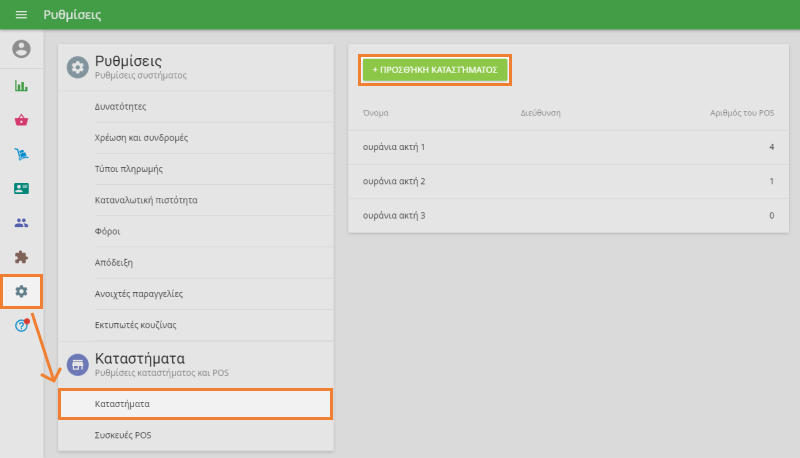Click POS count 4 of ουράνια ακτή 1
The height and width of the screenshot is (458, 800).
click(771, 147)
